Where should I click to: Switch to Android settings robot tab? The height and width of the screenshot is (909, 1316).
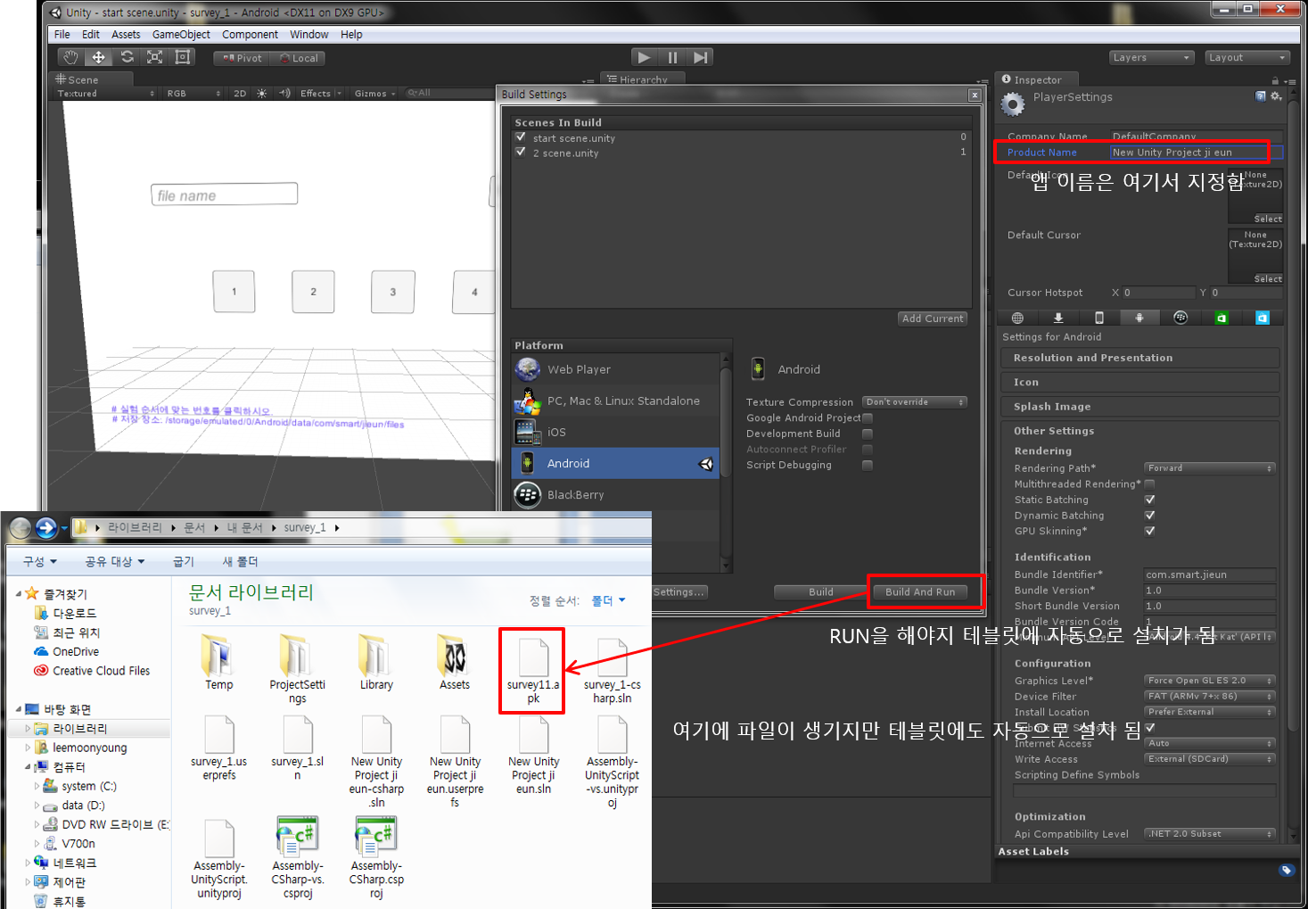(x=1139, y=318)
